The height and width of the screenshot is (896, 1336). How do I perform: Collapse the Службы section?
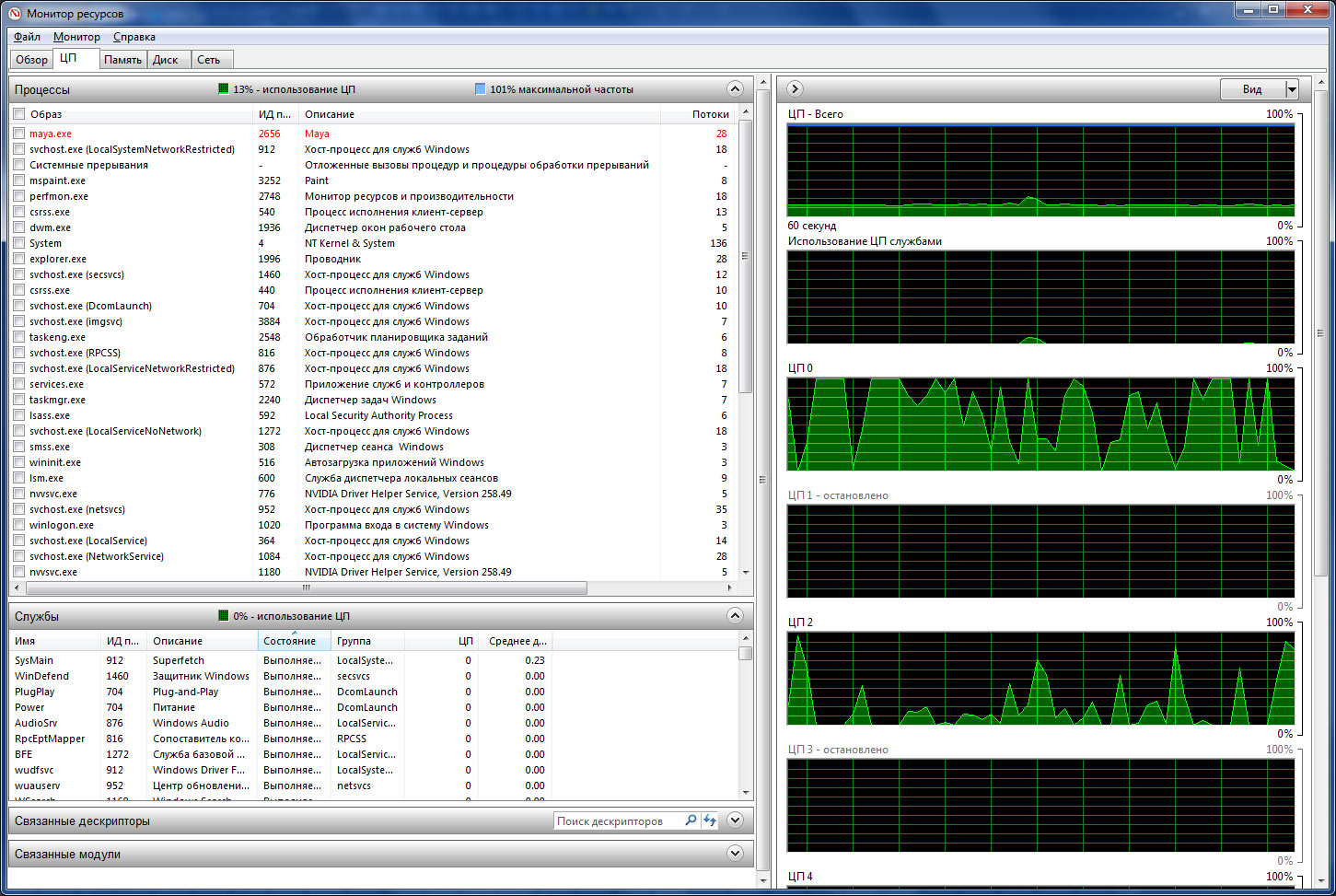[735, 616]
